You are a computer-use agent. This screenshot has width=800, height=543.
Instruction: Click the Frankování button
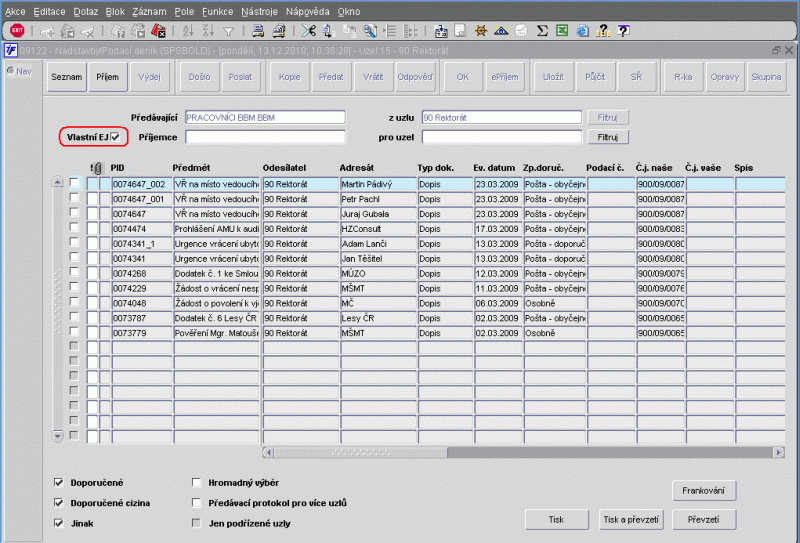click(x=704, y=490)
